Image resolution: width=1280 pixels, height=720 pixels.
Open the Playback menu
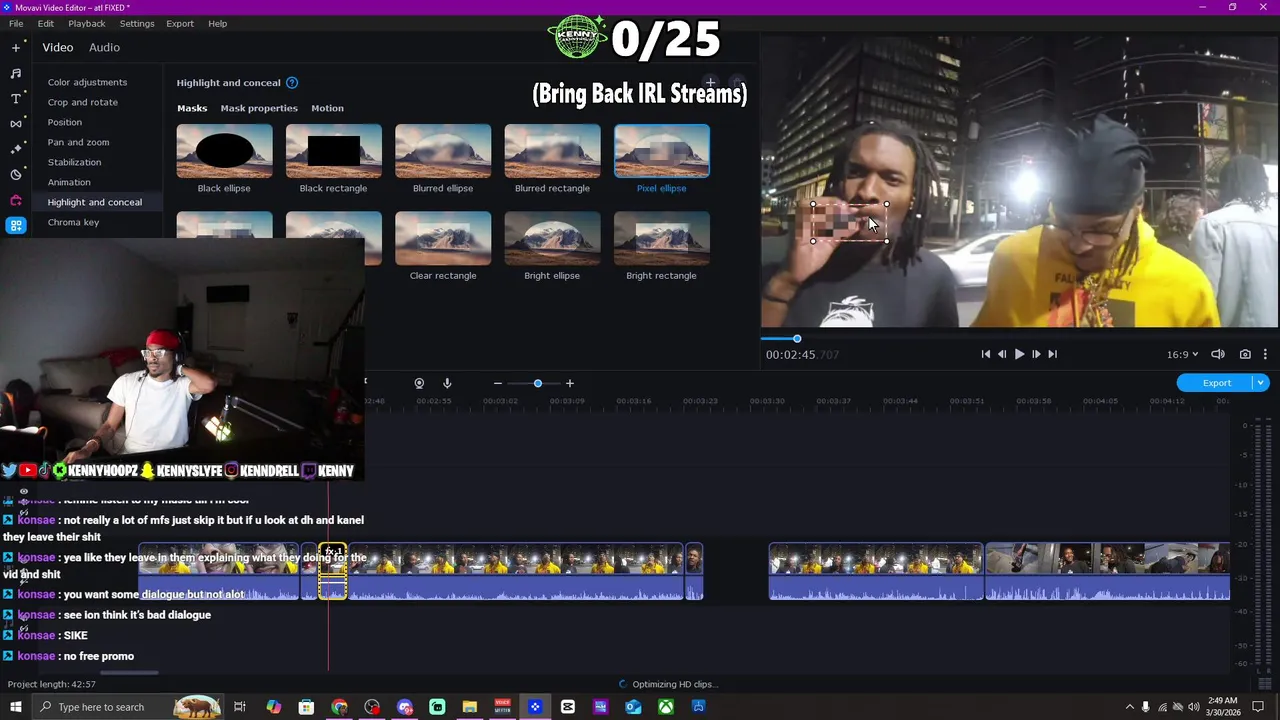click(87, 23)
